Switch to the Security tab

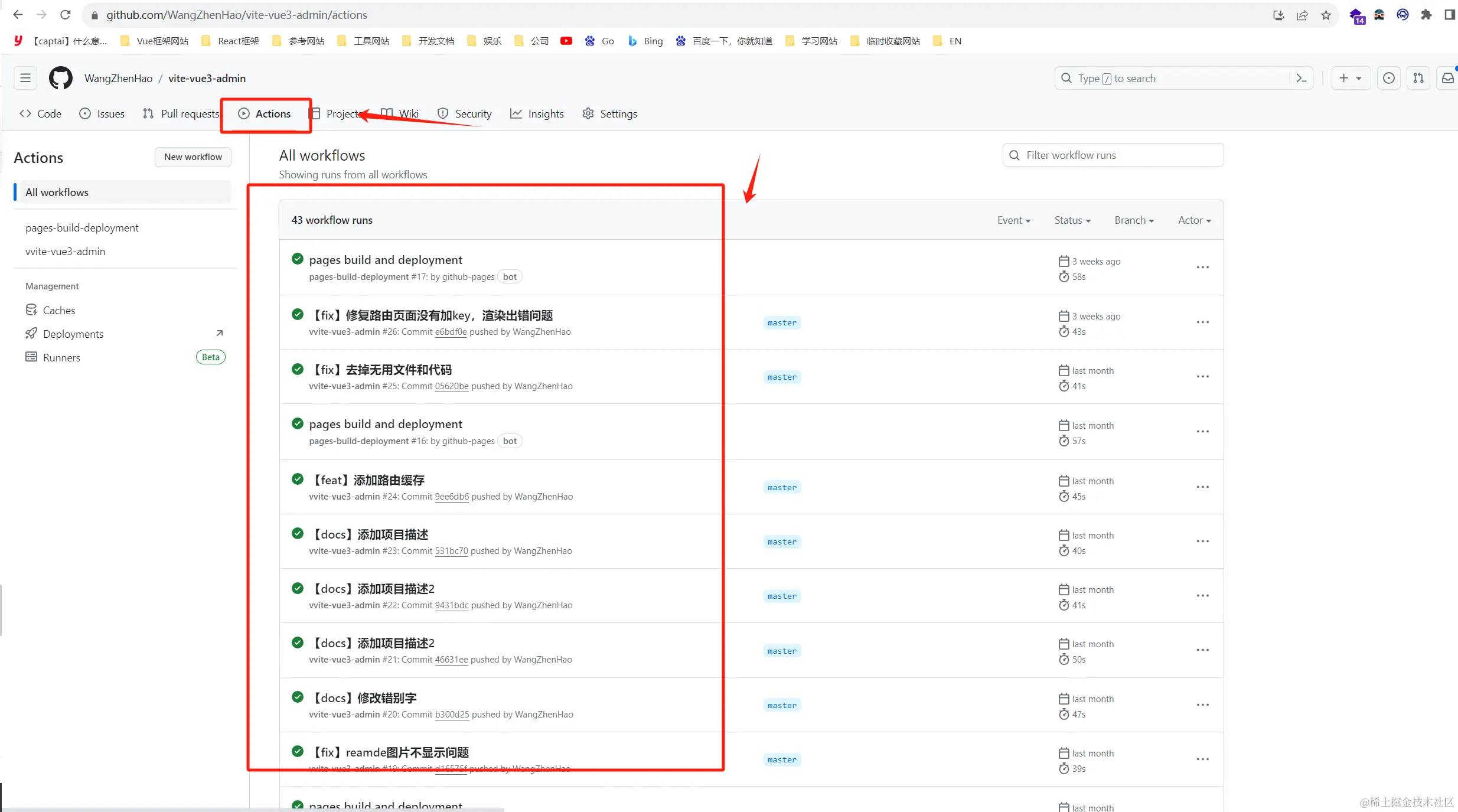(464, 113)
